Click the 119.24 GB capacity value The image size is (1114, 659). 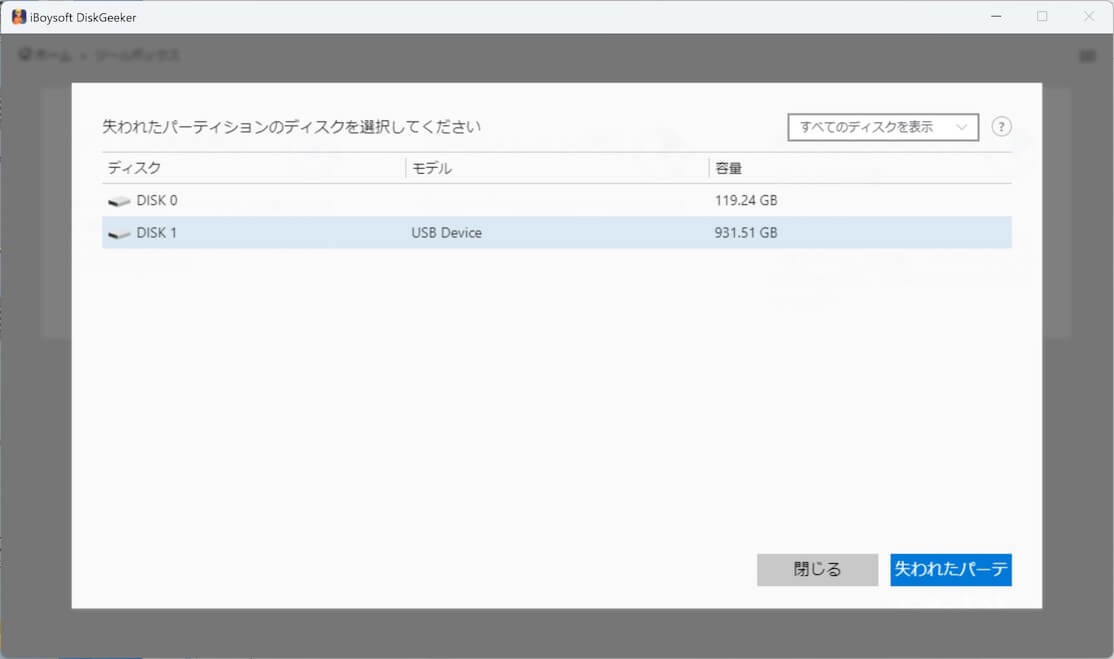point(746,200)
